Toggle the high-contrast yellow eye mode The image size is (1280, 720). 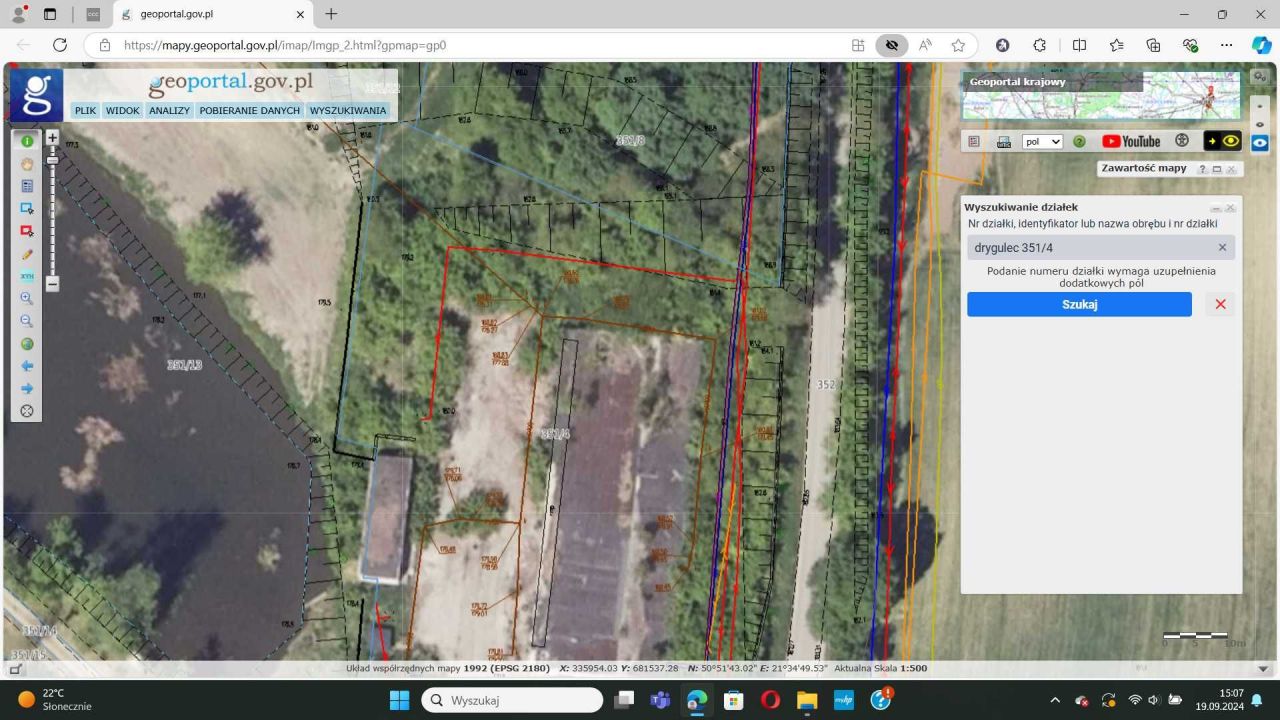pos(1222,141)
